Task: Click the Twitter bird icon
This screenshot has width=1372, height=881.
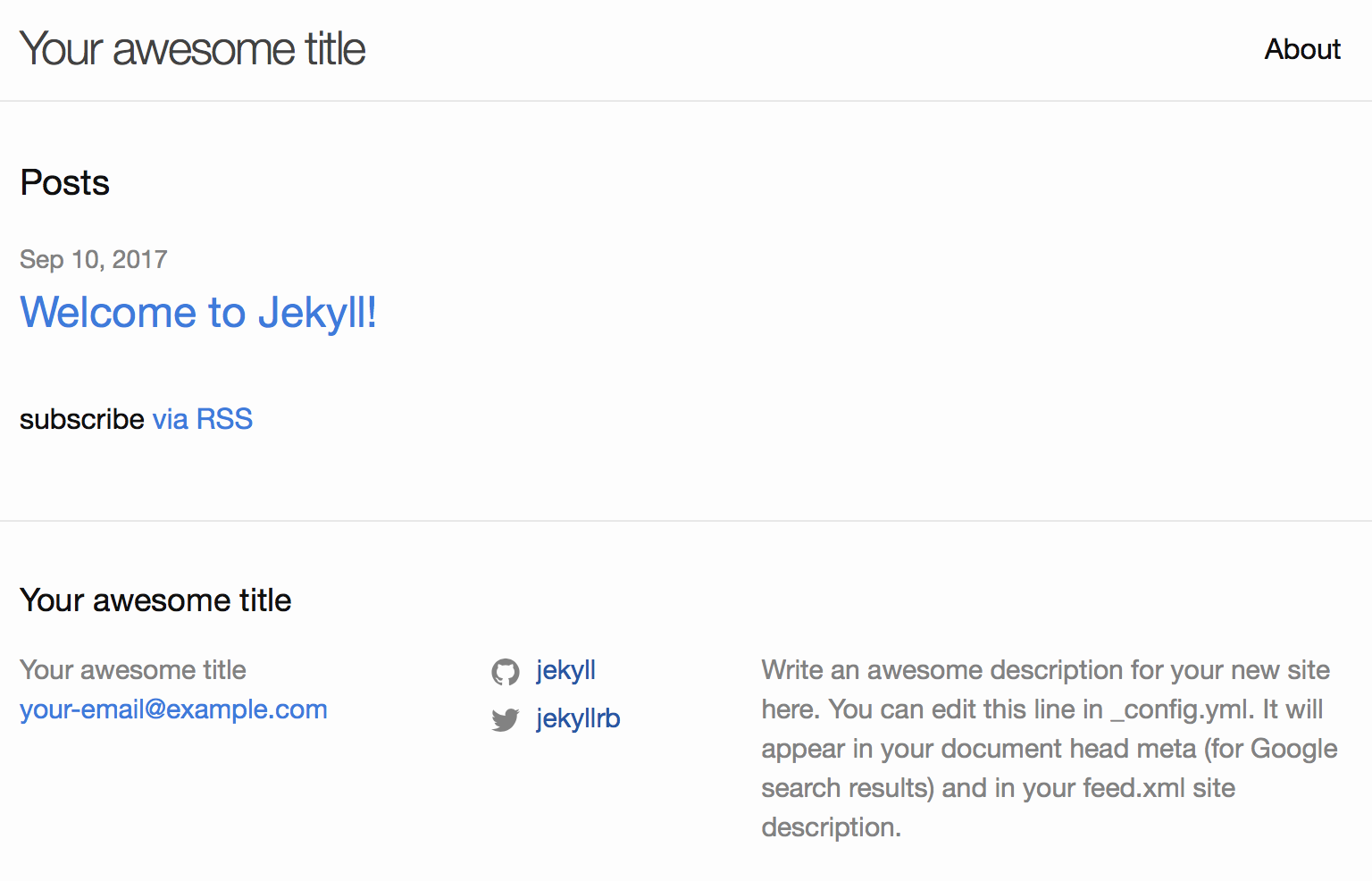Action: [x=506, y=719]
